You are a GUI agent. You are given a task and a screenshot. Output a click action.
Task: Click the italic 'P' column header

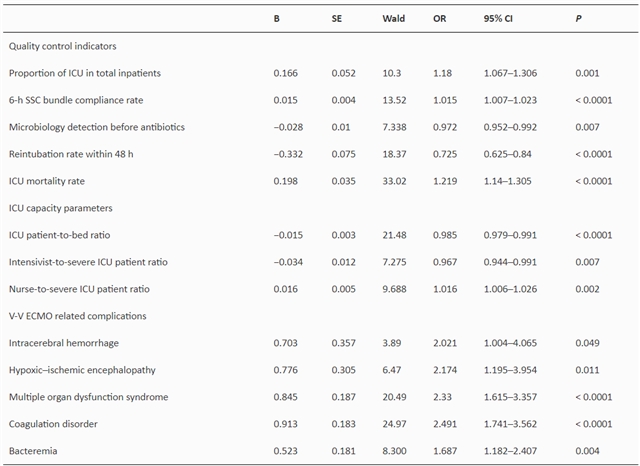(x=580, y=19)
